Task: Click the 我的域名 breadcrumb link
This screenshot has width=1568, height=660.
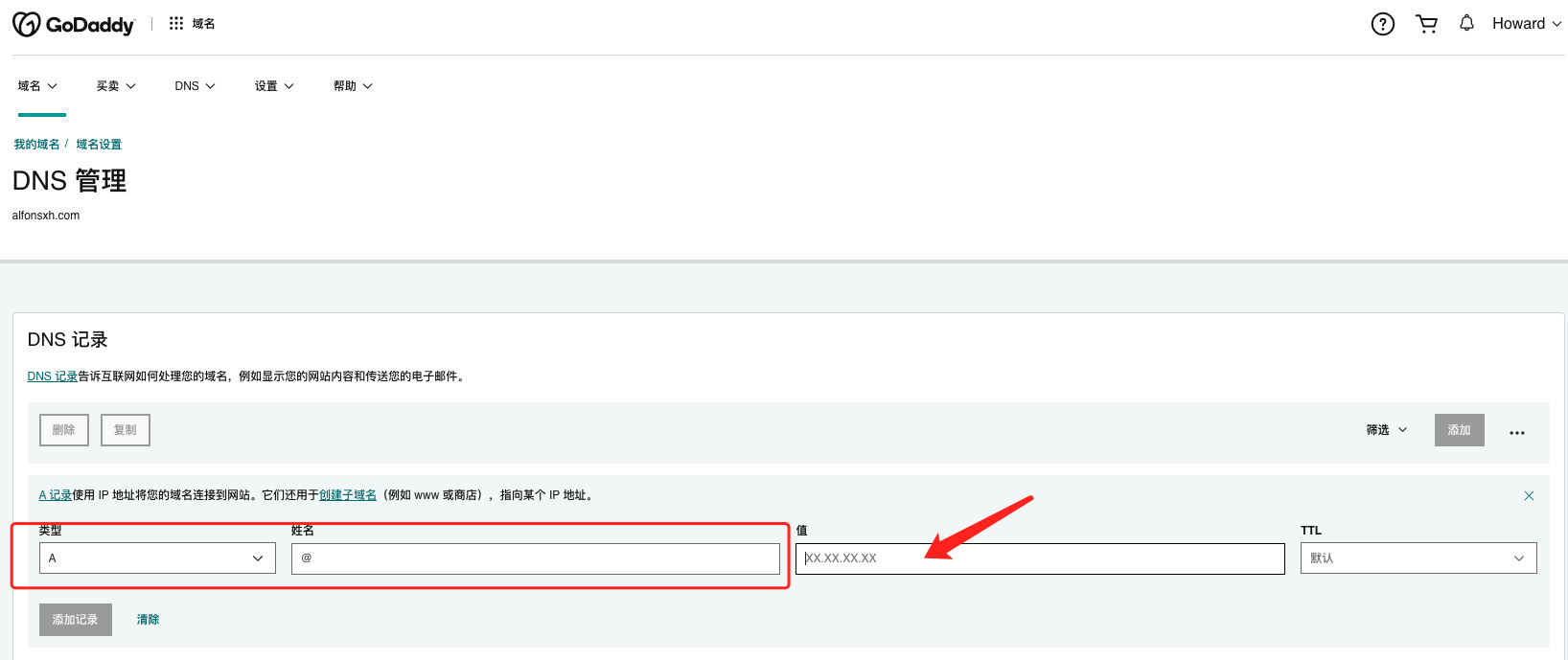Action: click(x=36, y=145)
